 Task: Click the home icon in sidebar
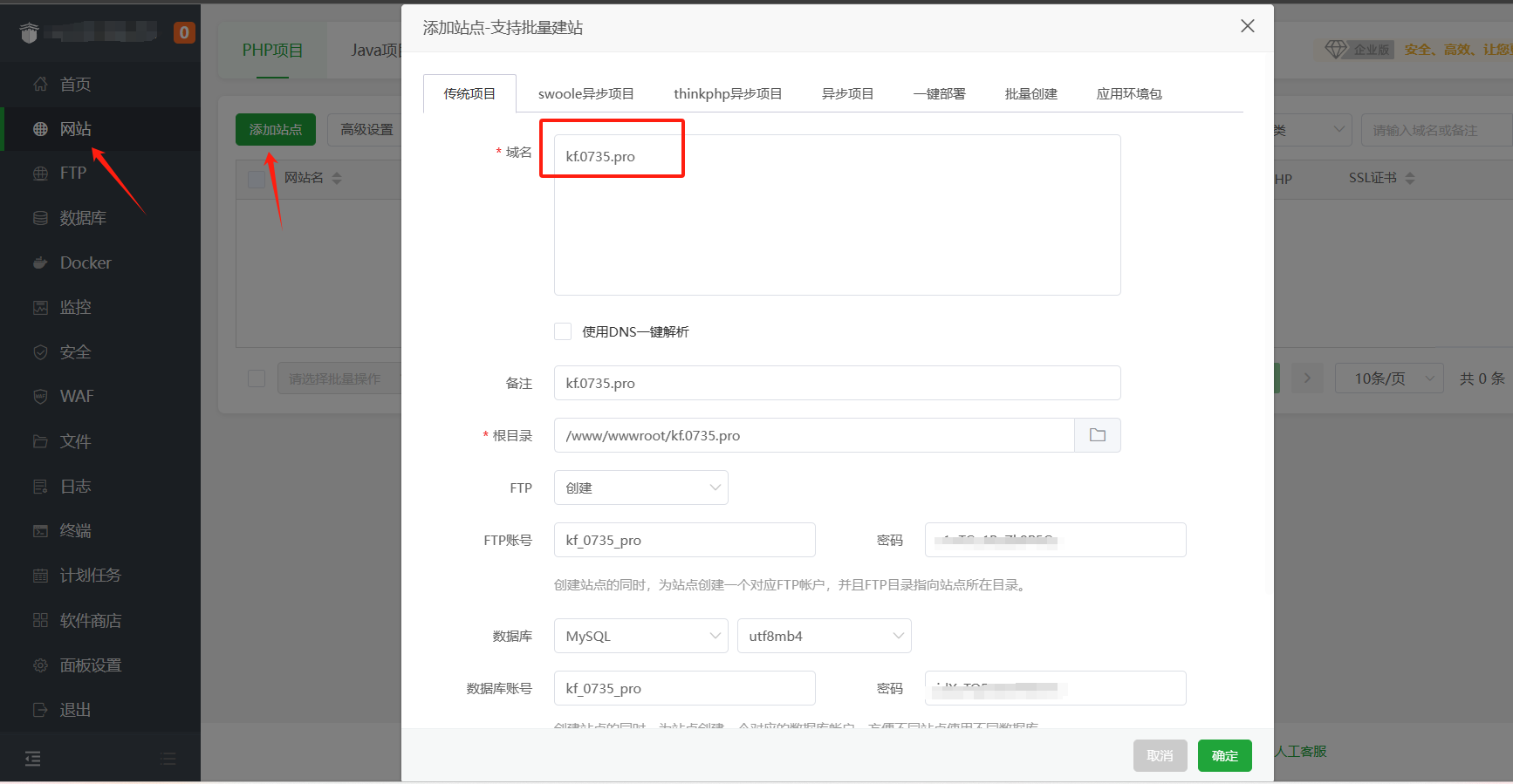(x=40, y=85)
